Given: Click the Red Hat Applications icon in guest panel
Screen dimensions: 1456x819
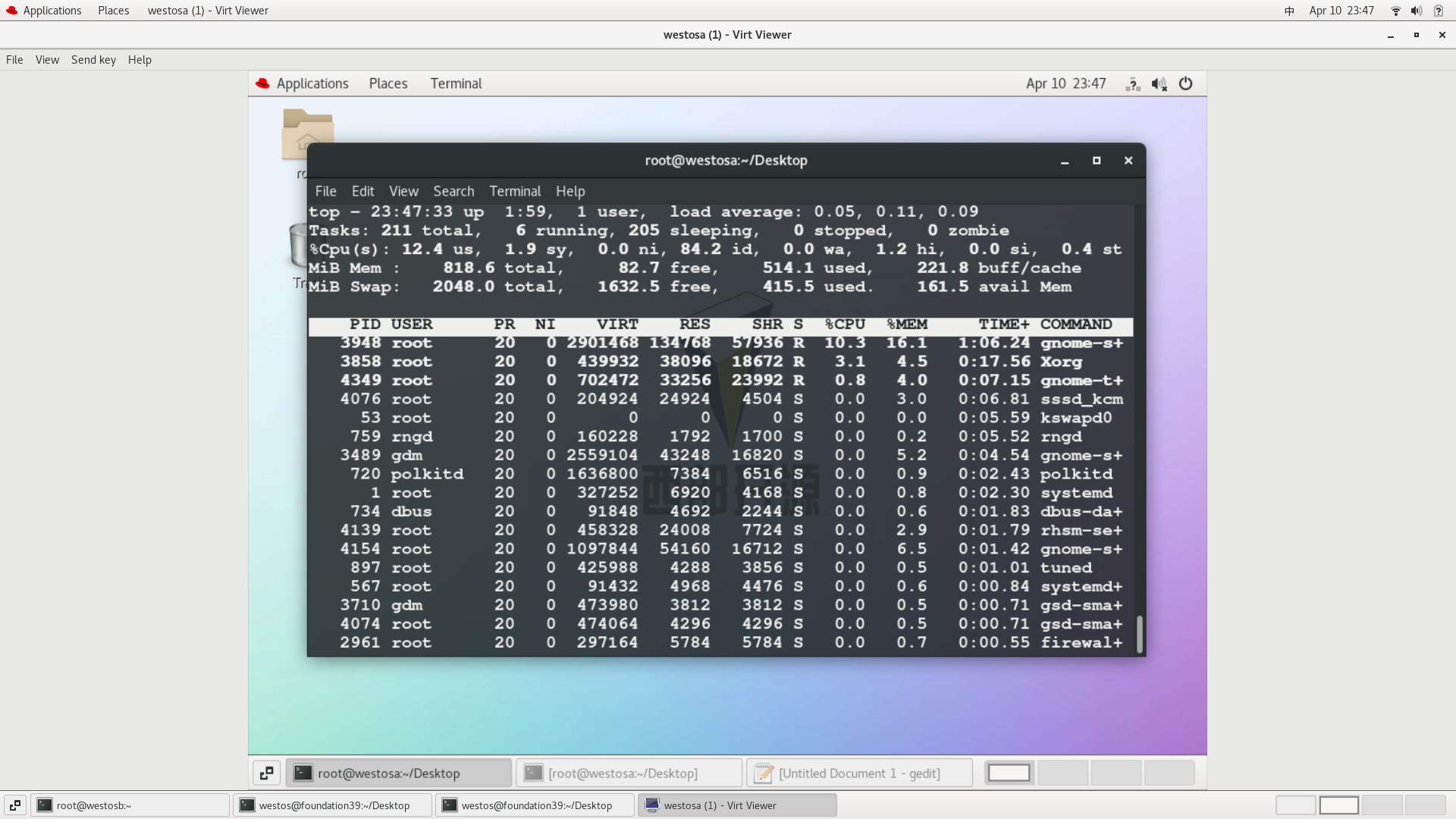Looking at the screenshot, I should [262, 83].
